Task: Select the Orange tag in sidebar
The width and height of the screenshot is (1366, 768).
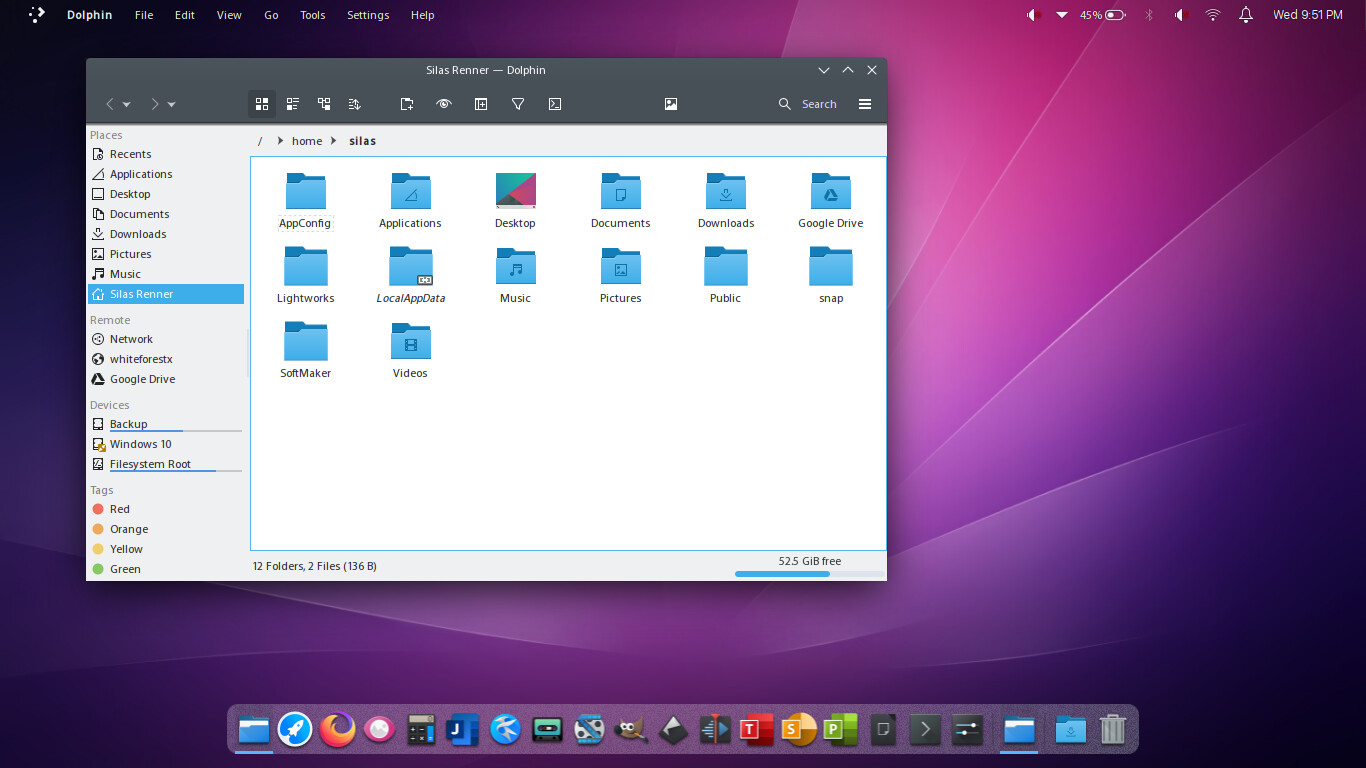Action: (128, 529)
